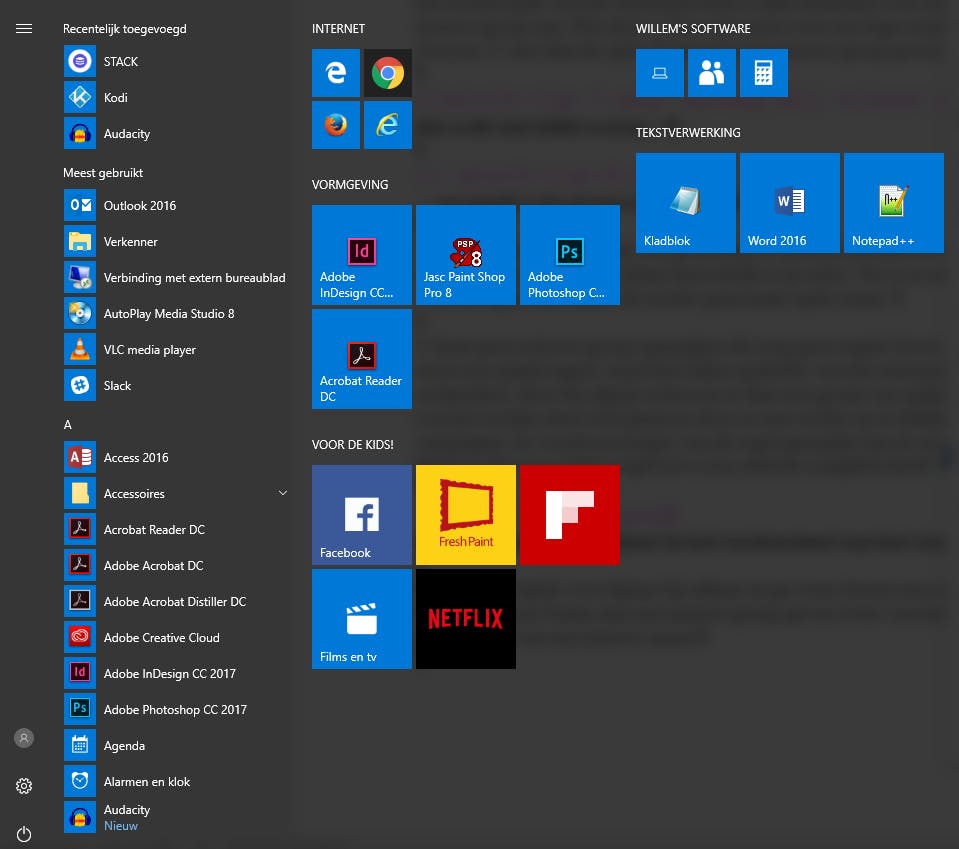
Task: Start Adobe Photoshop CC from the Vormgeving tiles
Action: pos(569,254)
